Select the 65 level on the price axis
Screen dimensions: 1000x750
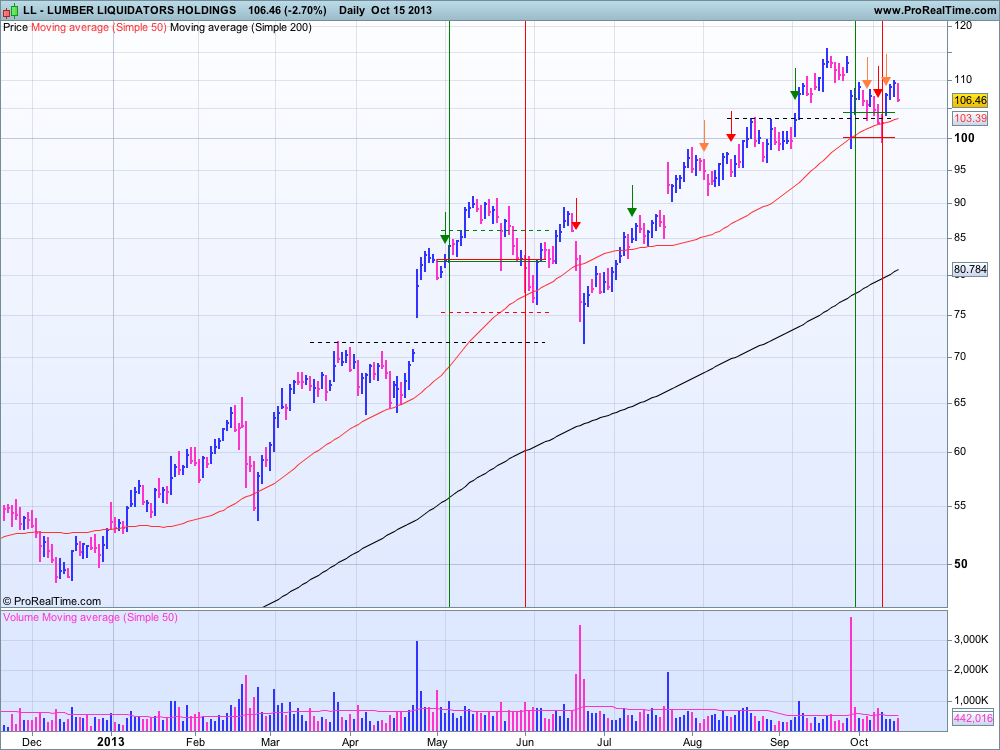pyautogui.click(x=961, y=402)
